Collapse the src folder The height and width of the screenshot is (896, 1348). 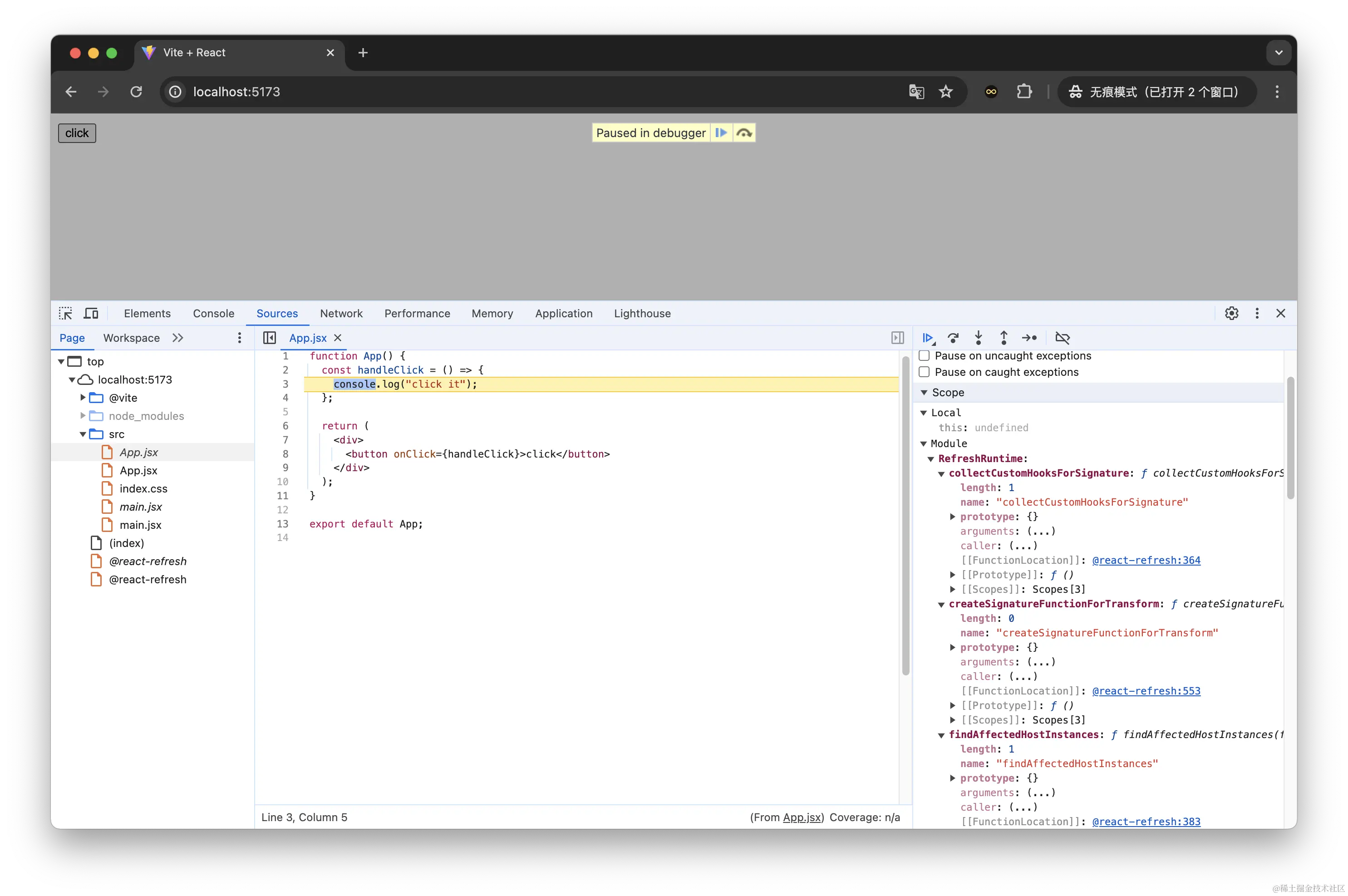click(83, 434)
